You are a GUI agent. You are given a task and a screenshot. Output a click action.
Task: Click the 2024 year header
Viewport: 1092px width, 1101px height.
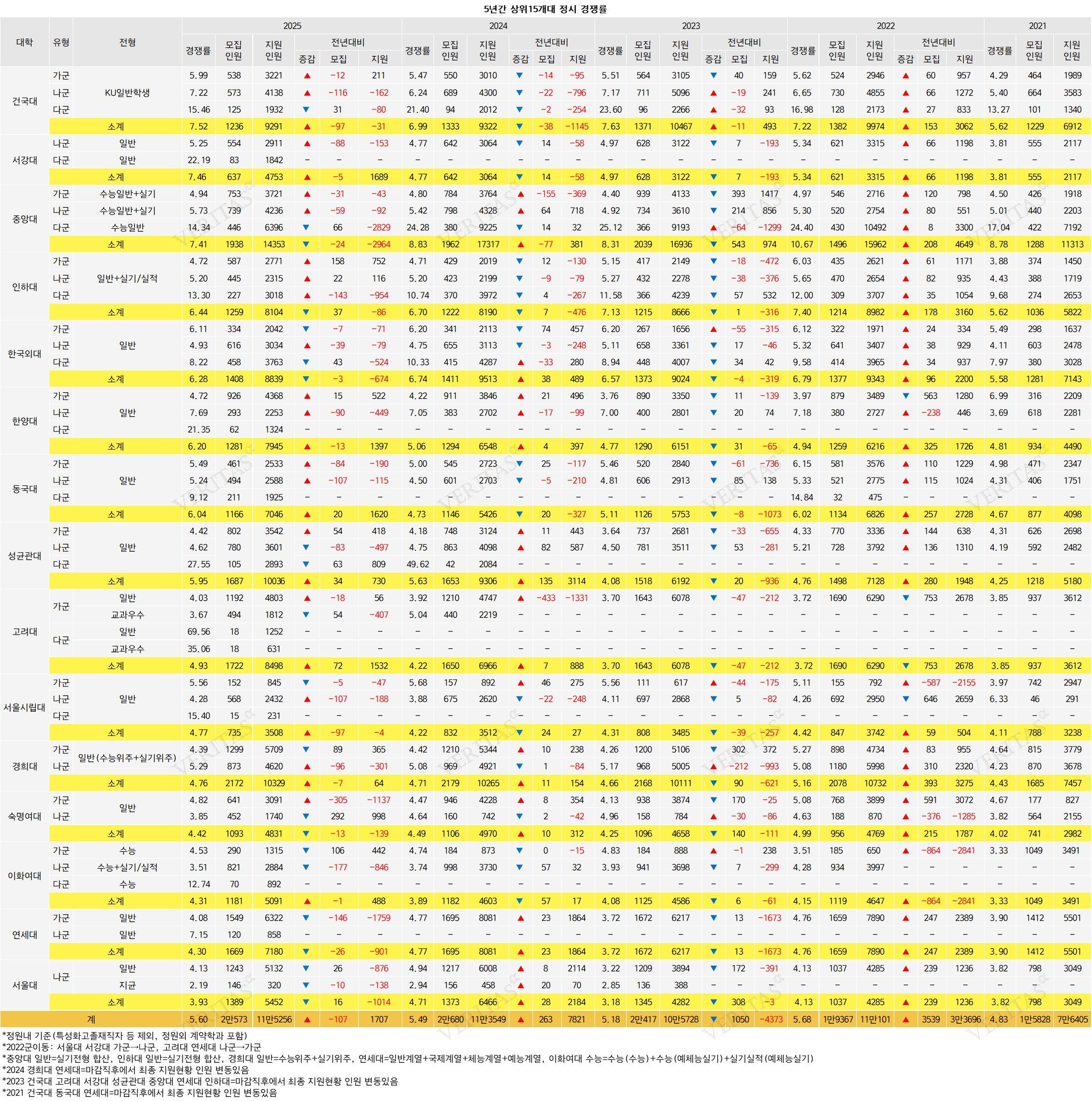tap(498, 26)
